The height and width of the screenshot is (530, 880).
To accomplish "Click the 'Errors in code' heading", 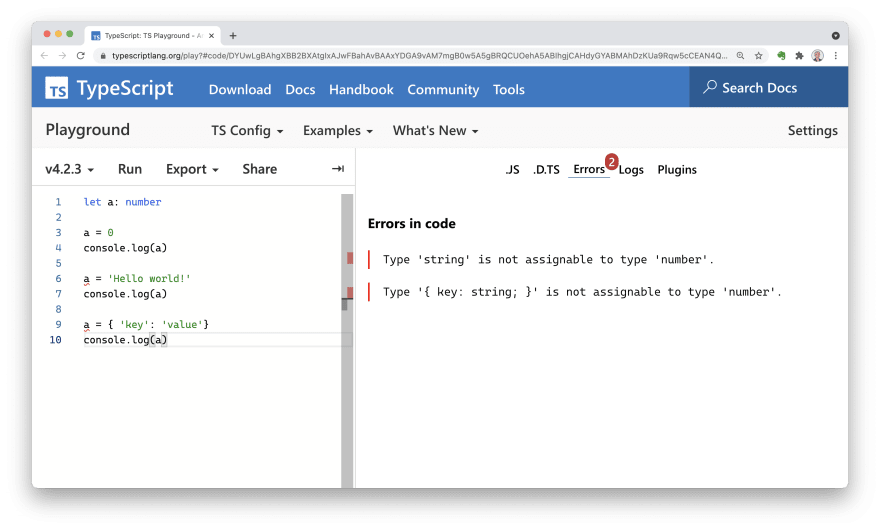I will click(x=411, y=223).
